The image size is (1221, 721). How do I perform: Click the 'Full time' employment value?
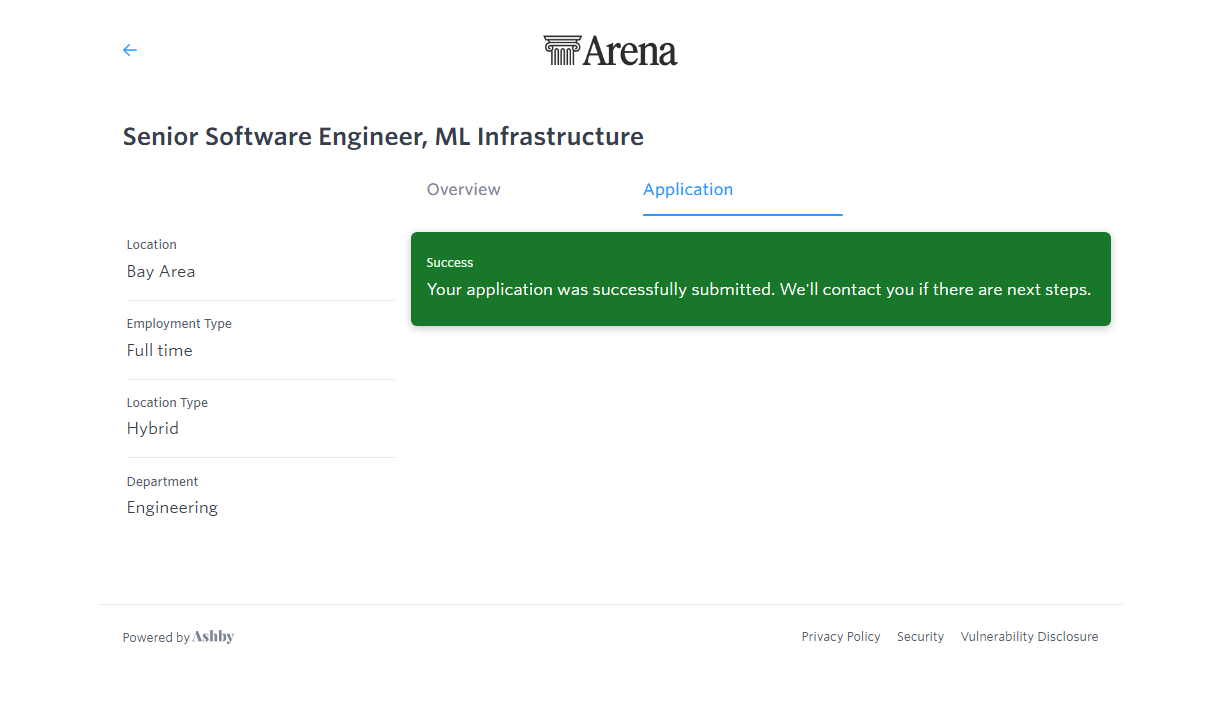click(x=159, y=351)
